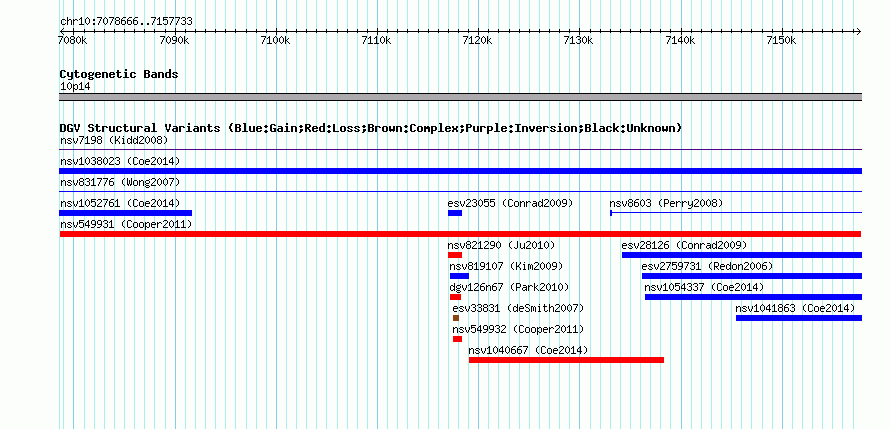The image size is (890, 429).
Task: Select the blue nsv819107 gain bar
Action: click(459, 276)
